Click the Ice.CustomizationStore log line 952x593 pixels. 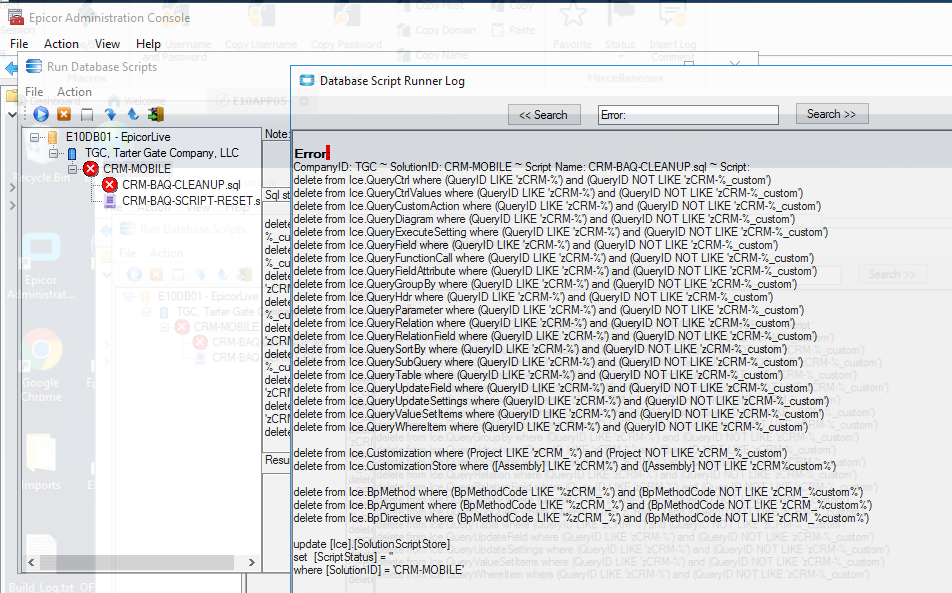pos(565,466)
